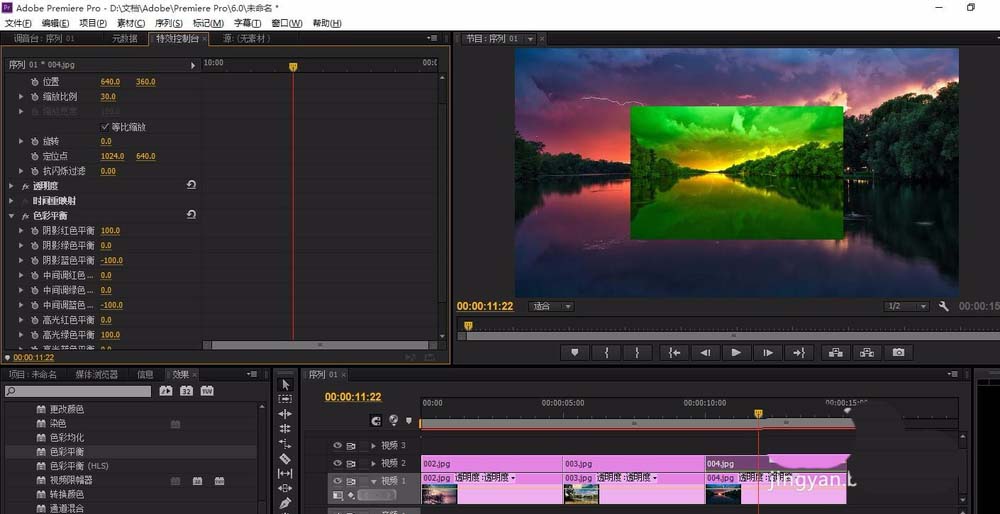This screenshot has height=514, width=1000.
Task: Select the Razor tool in tools panel
Action: click(x=285, y=458)
